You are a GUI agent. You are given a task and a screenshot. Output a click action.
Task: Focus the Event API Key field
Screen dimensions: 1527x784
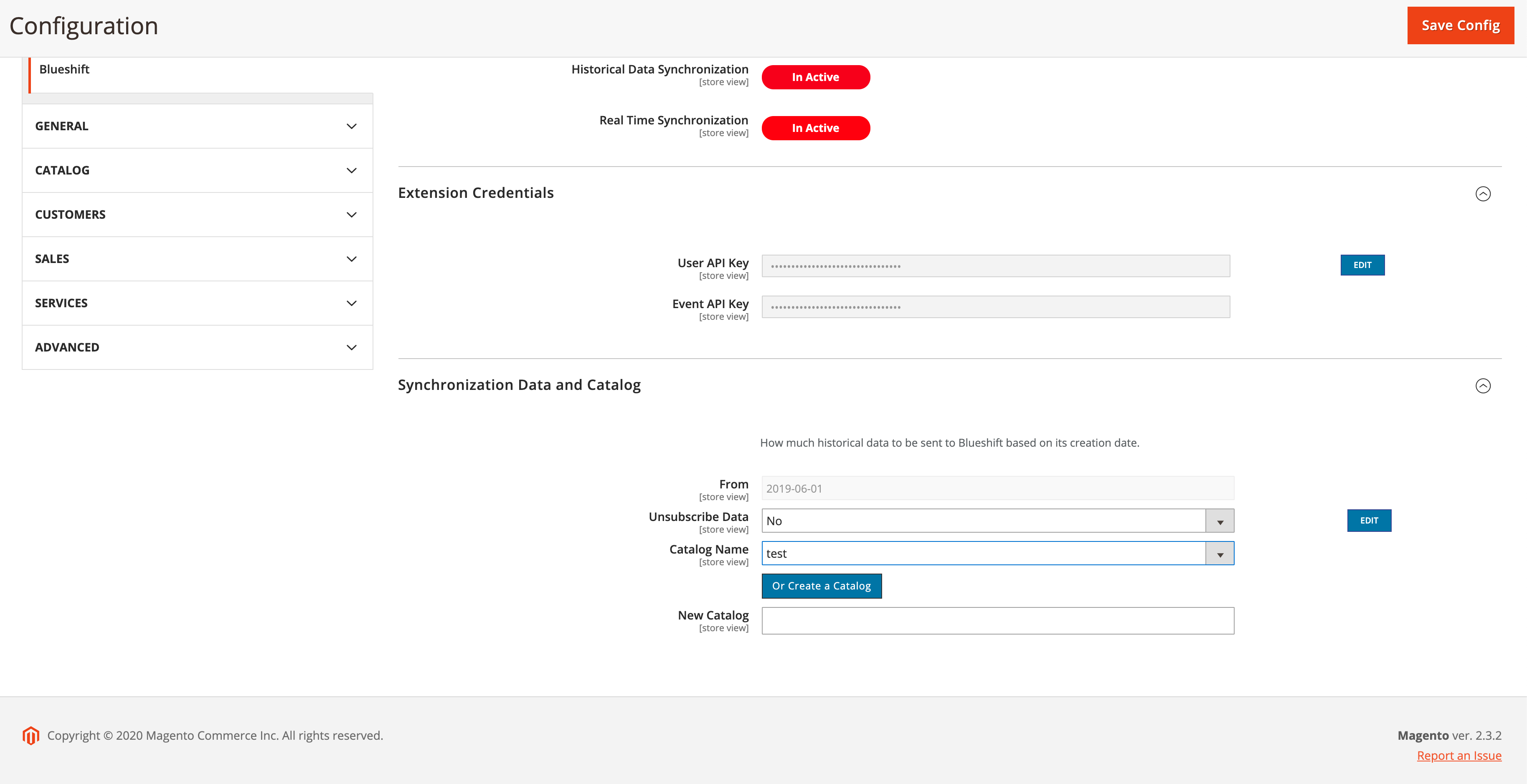click(x=995, y=307)
